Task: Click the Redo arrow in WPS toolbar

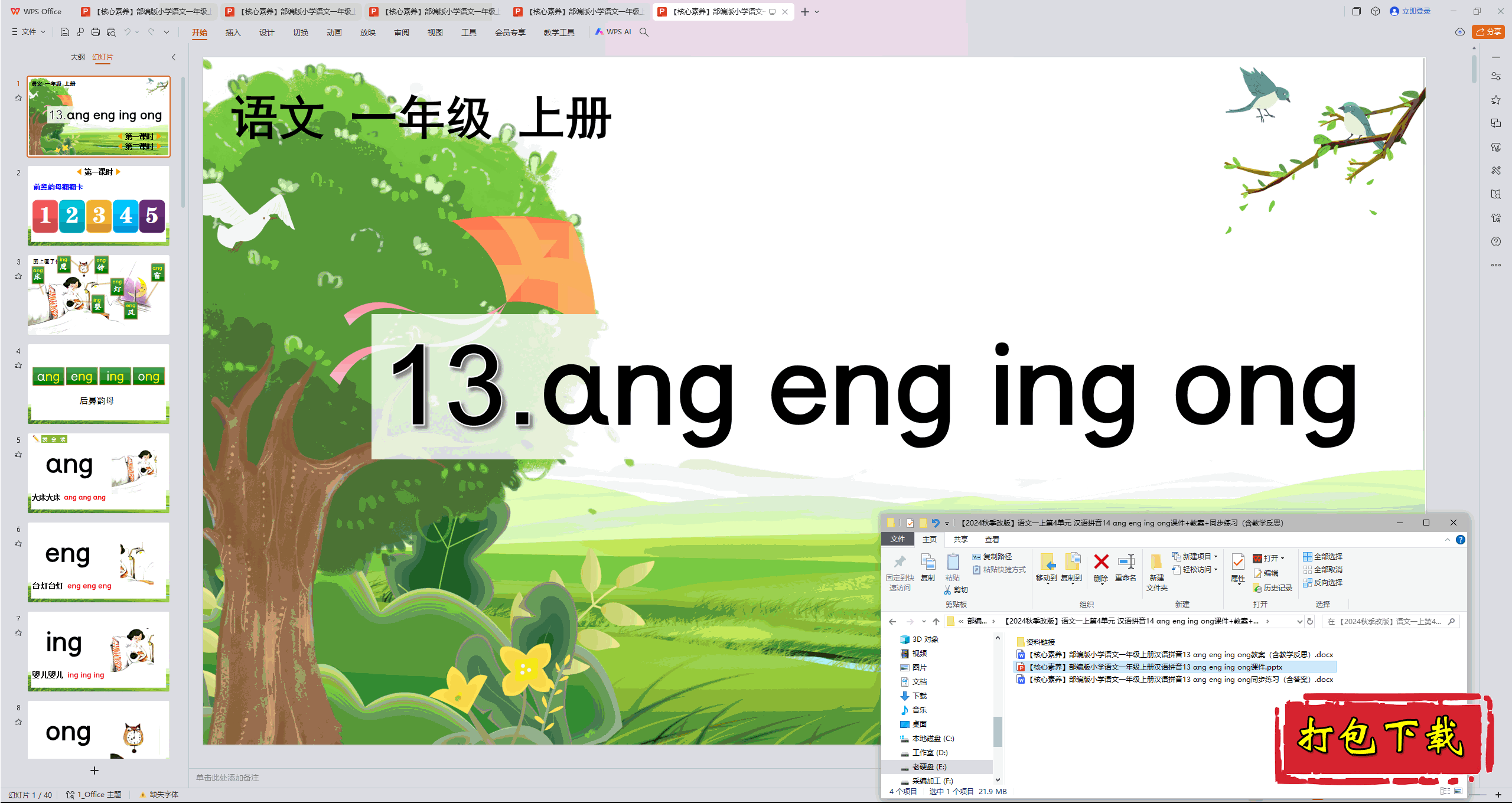Action: (151, 32)
